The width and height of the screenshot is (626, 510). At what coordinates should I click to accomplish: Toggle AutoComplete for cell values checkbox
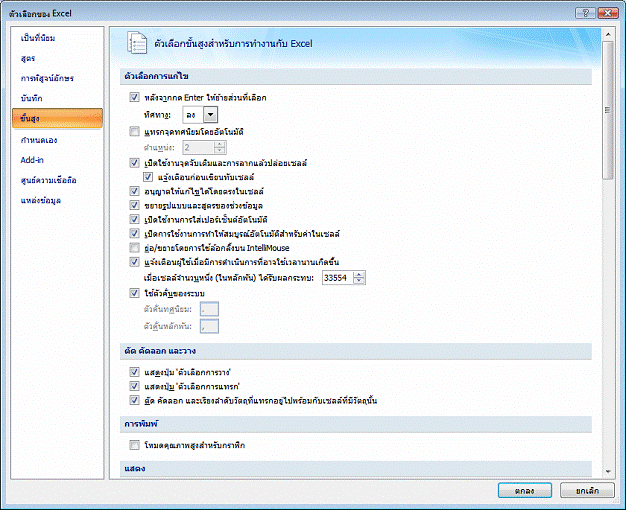134,233
